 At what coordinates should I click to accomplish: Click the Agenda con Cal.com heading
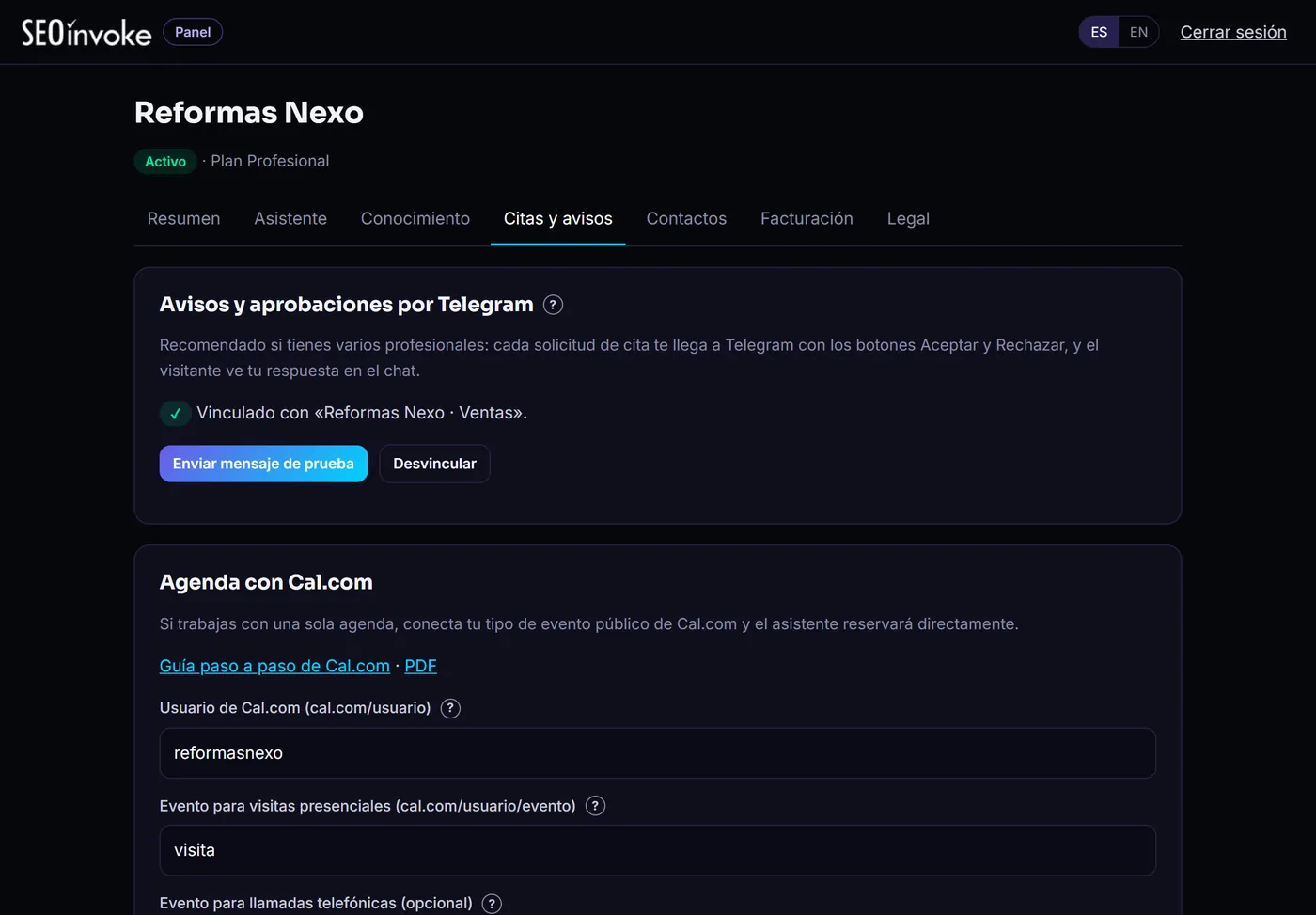[266, 582]
